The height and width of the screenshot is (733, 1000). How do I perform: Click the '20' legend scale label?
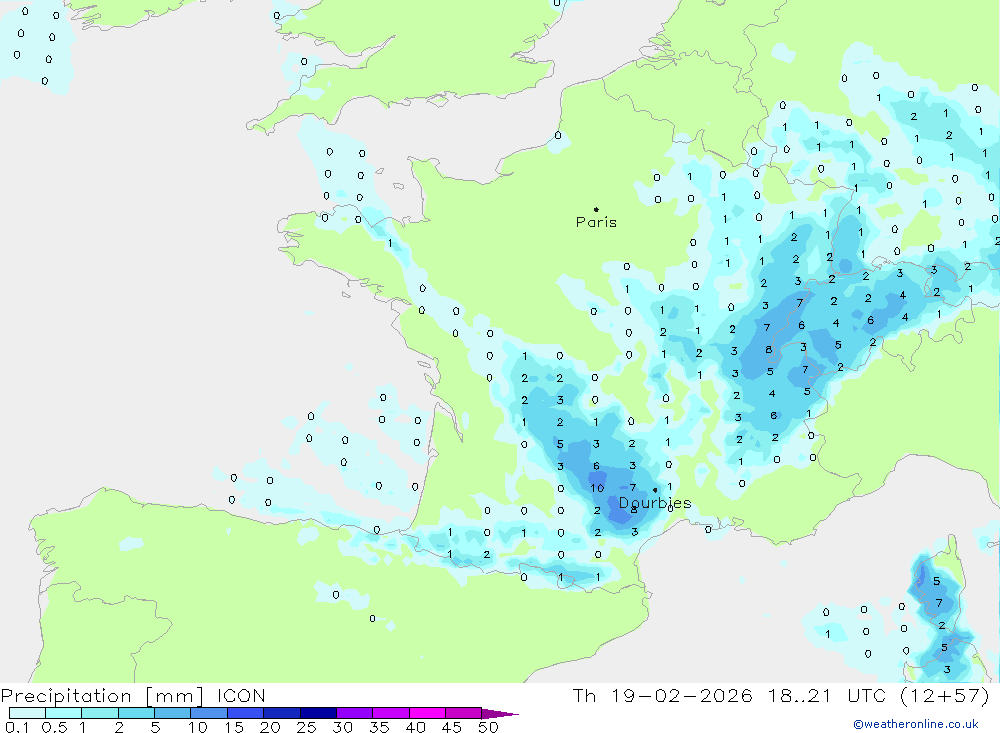[270, 727]
